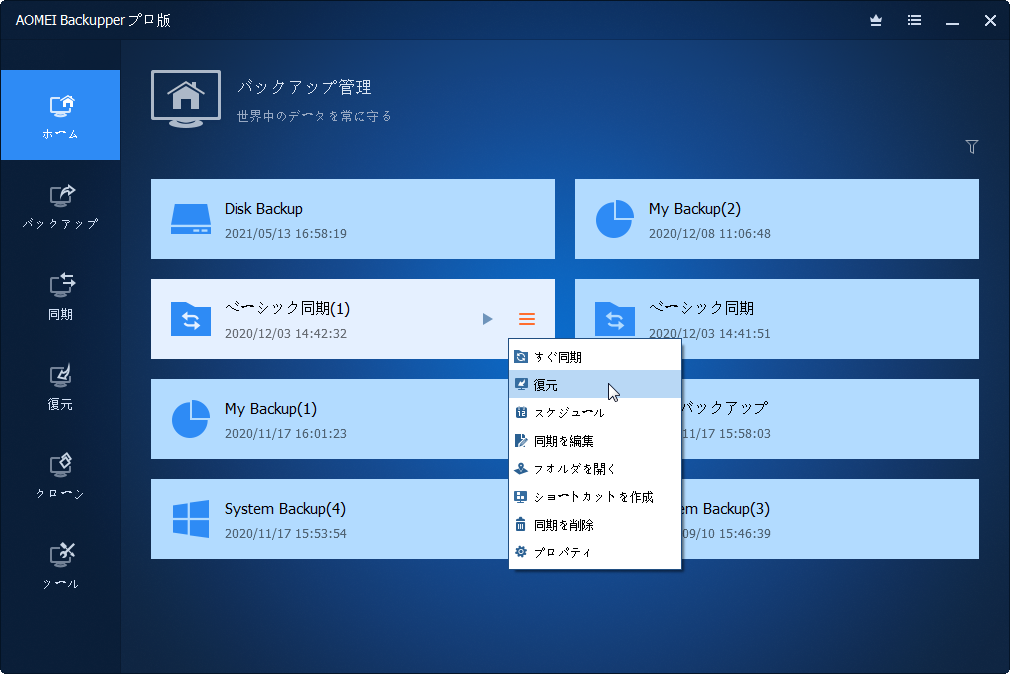Go to the 復元 sidebar section
Image resolution: width=1010 pixels, height=674 pixels.
coord(61,386)
